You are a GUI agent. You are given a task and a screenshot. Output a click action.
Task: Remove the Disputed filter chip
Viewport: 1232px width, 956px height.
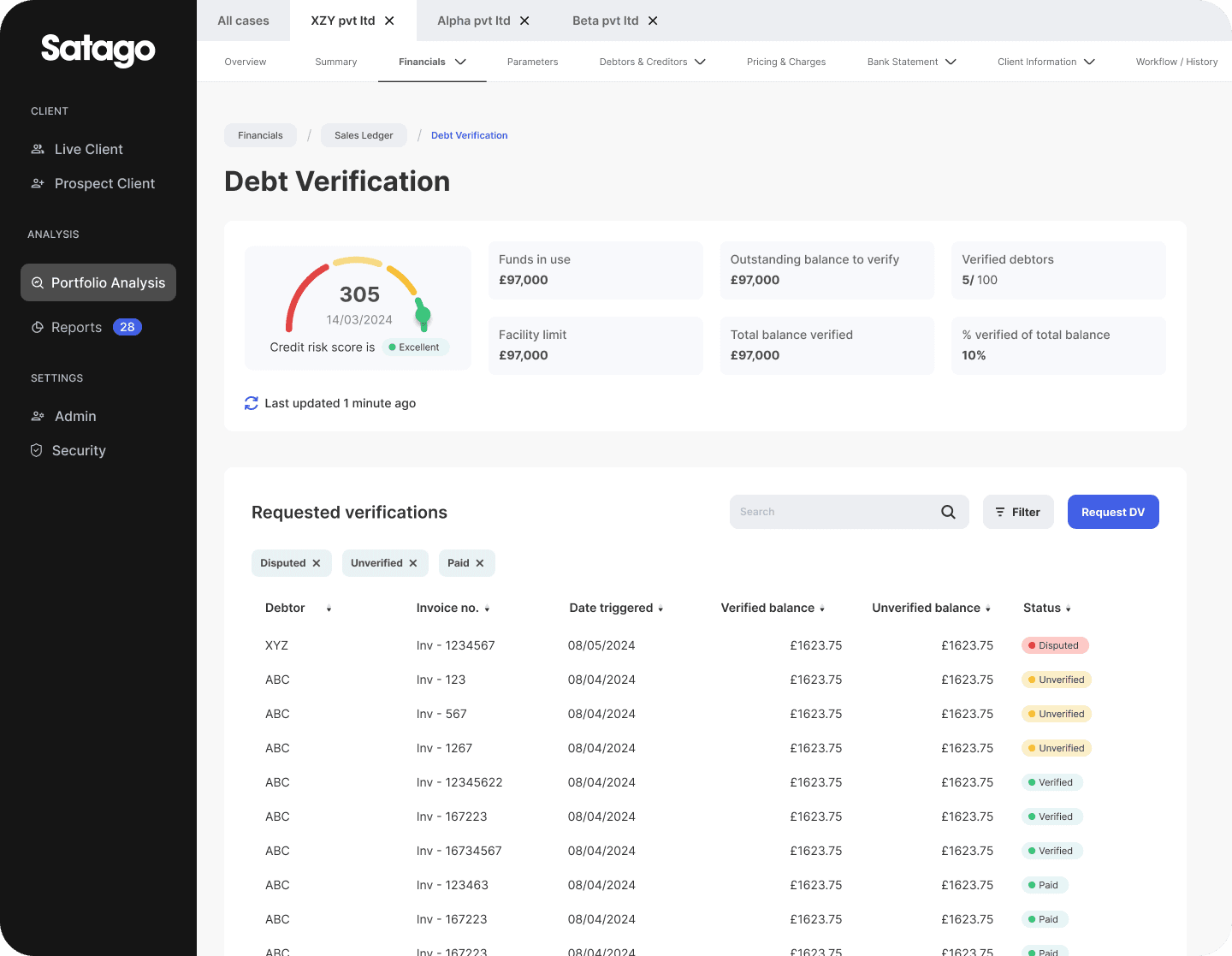pos(317,563)
